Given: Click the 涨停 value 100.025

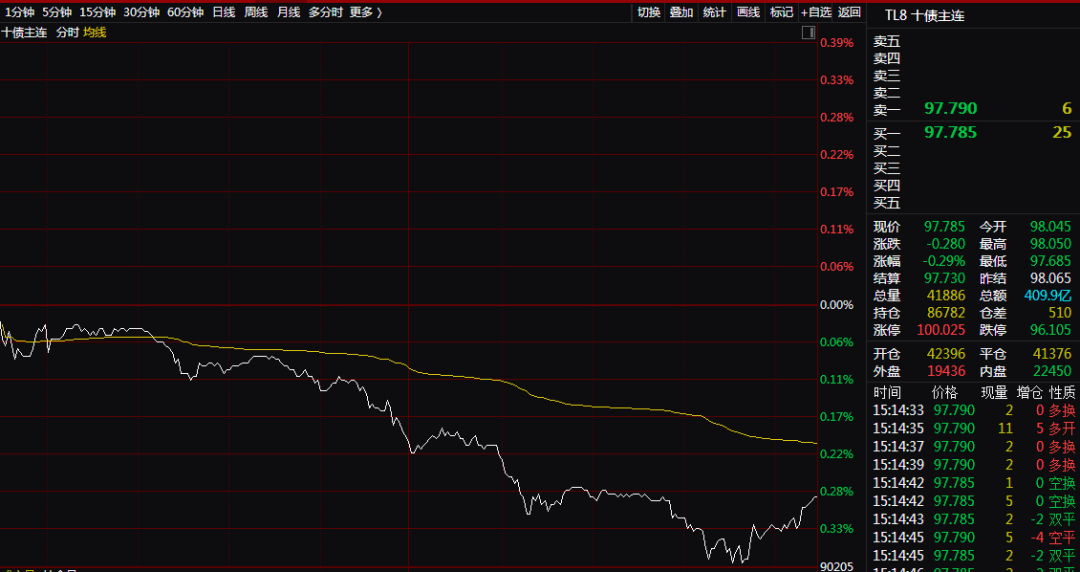Looking at the screenshot, I should pyautogui.click(x=941, y=330).
